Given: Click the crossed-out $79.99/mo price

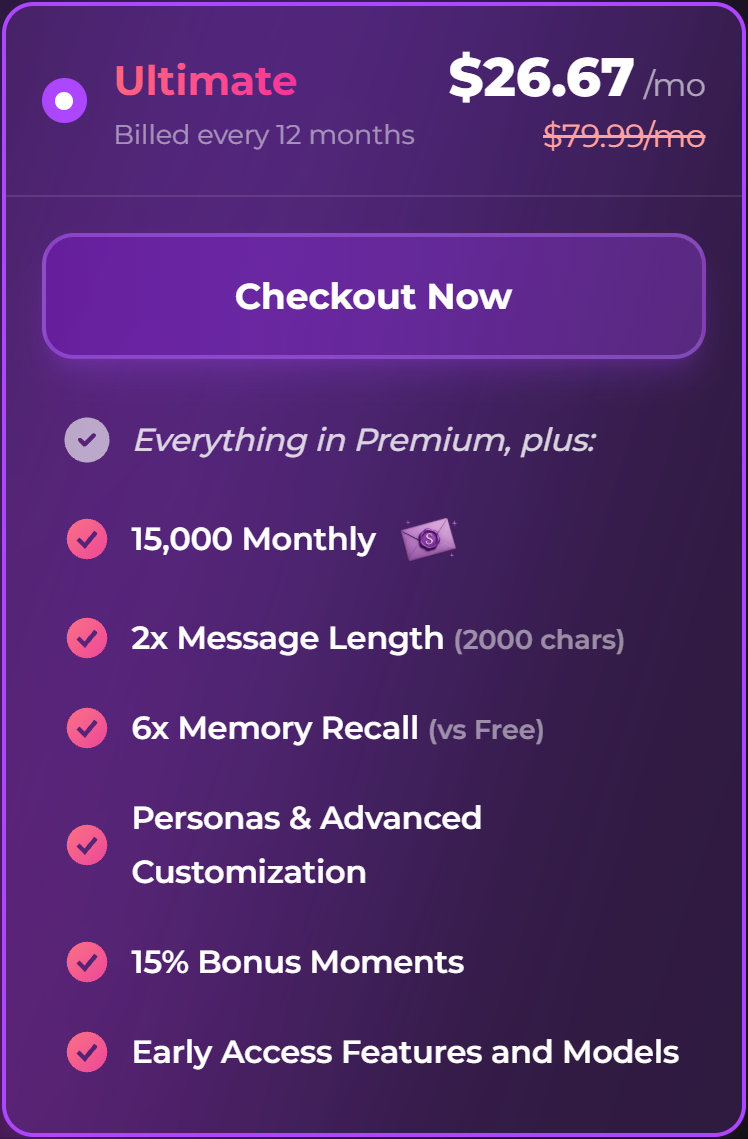Looking at the screenshot, I should point(624,136).
